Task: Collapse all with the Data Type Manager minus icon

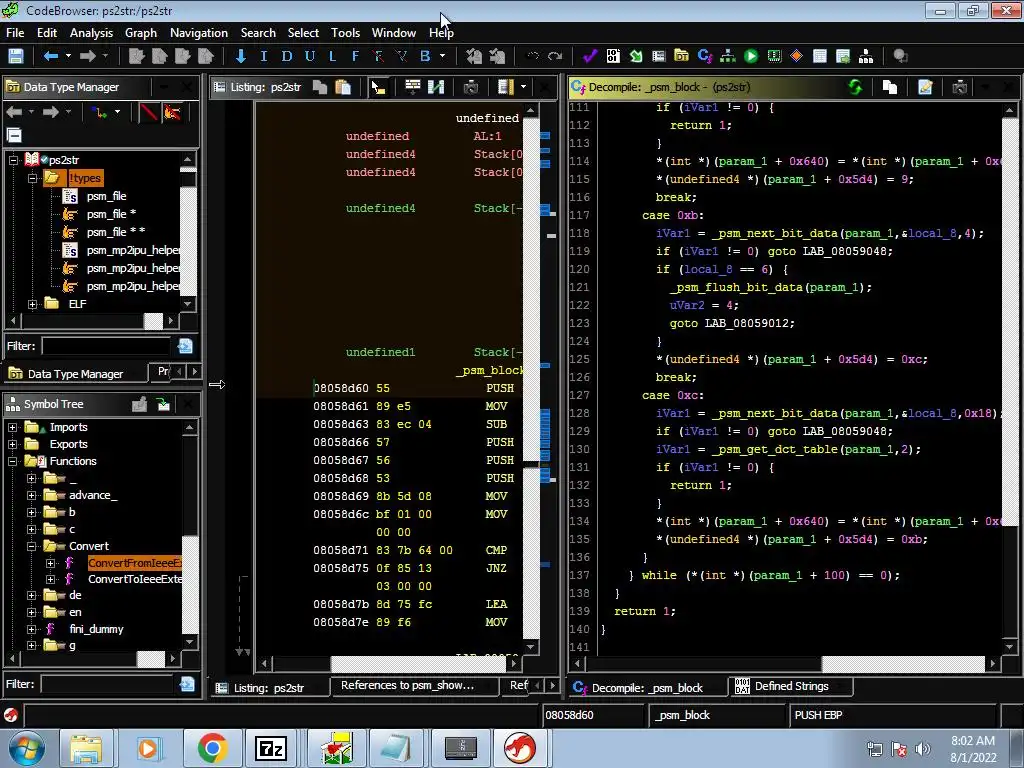Action: (x=14, y=135)
